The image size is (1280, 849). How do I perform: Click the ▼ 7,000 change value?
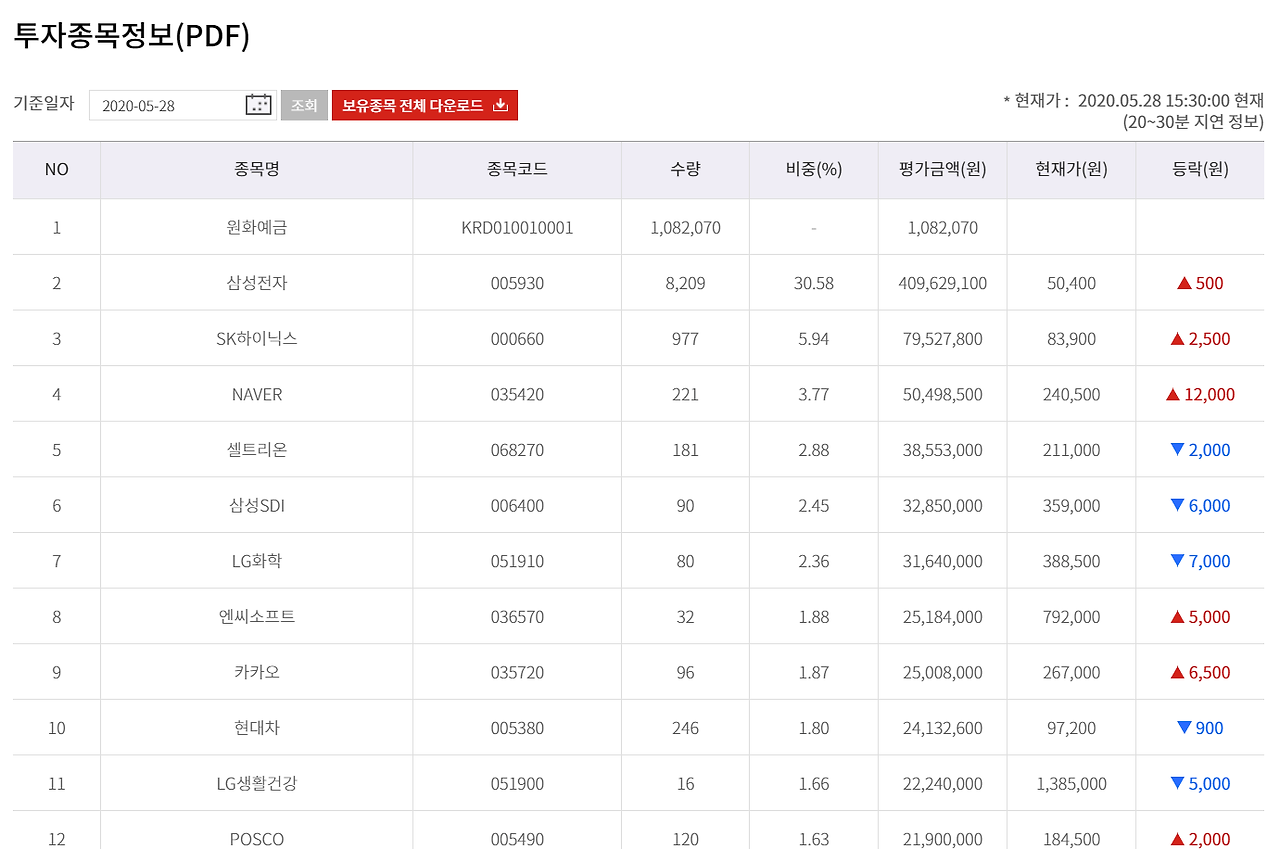[1200, 561]
